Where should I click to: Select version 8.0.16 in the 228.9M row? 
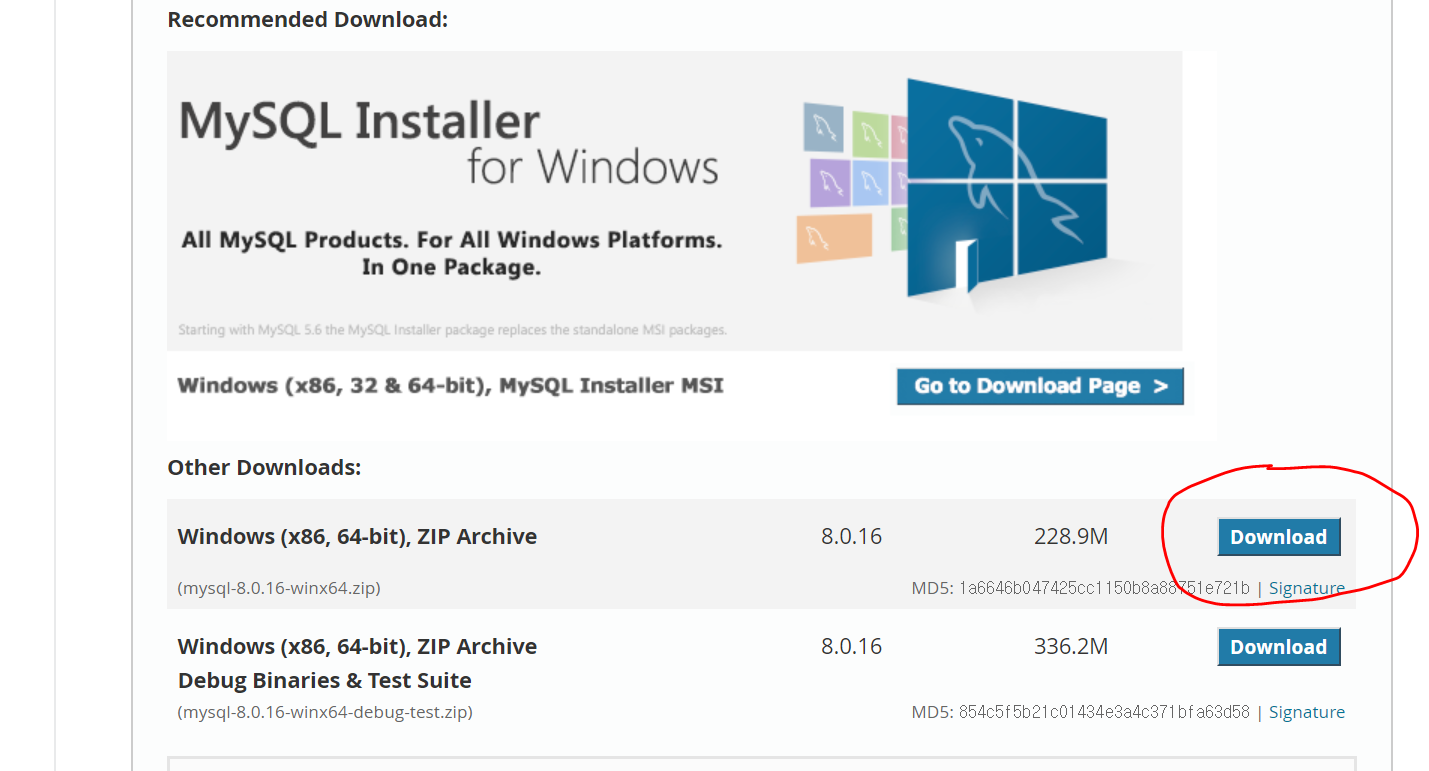[851, 537]
